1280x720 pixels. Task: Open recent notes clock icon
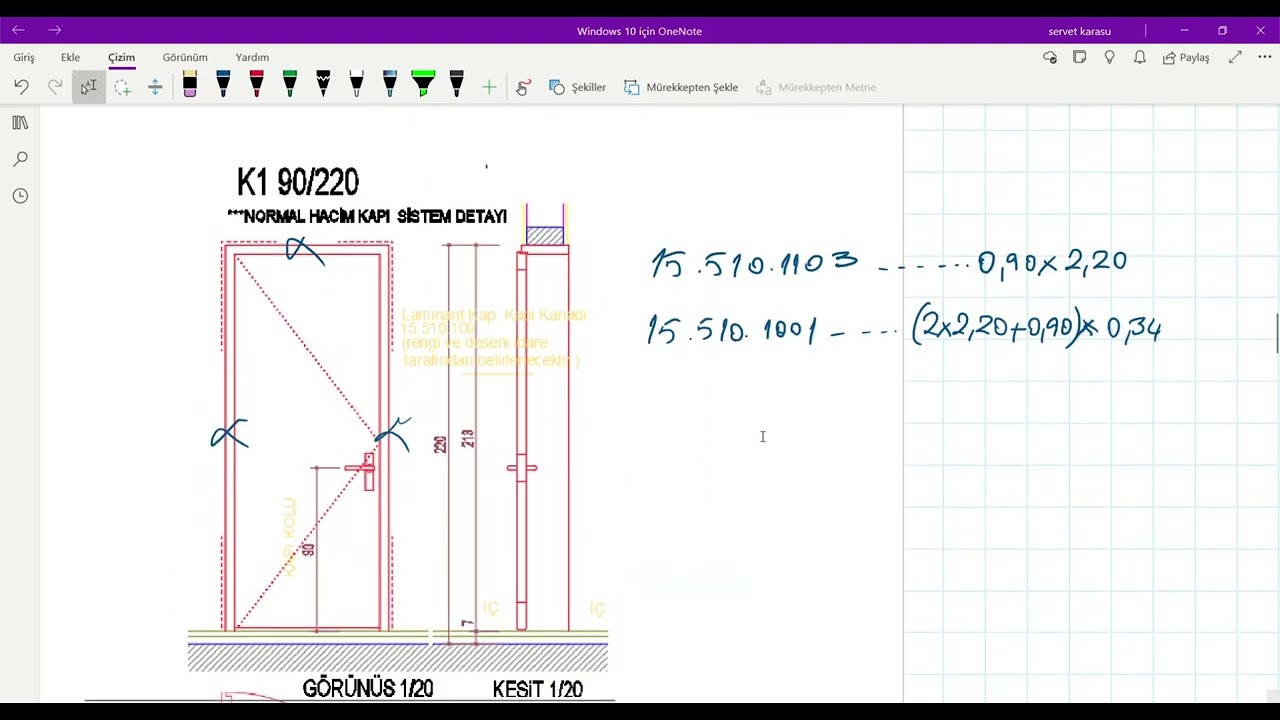pyautogui.click(x=20, y=196)
